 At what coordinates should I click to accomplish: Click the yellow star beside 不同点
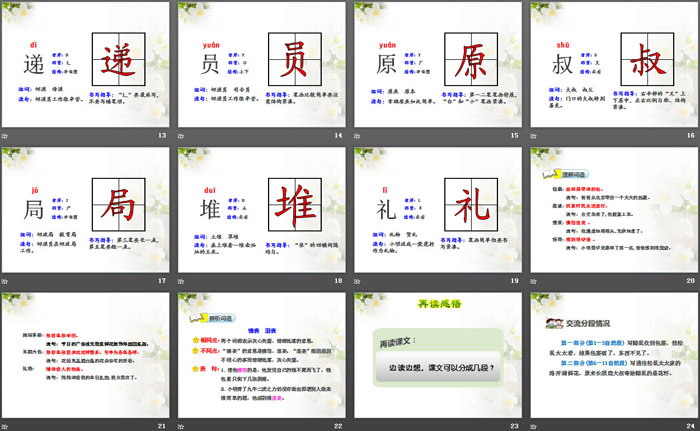196,351
